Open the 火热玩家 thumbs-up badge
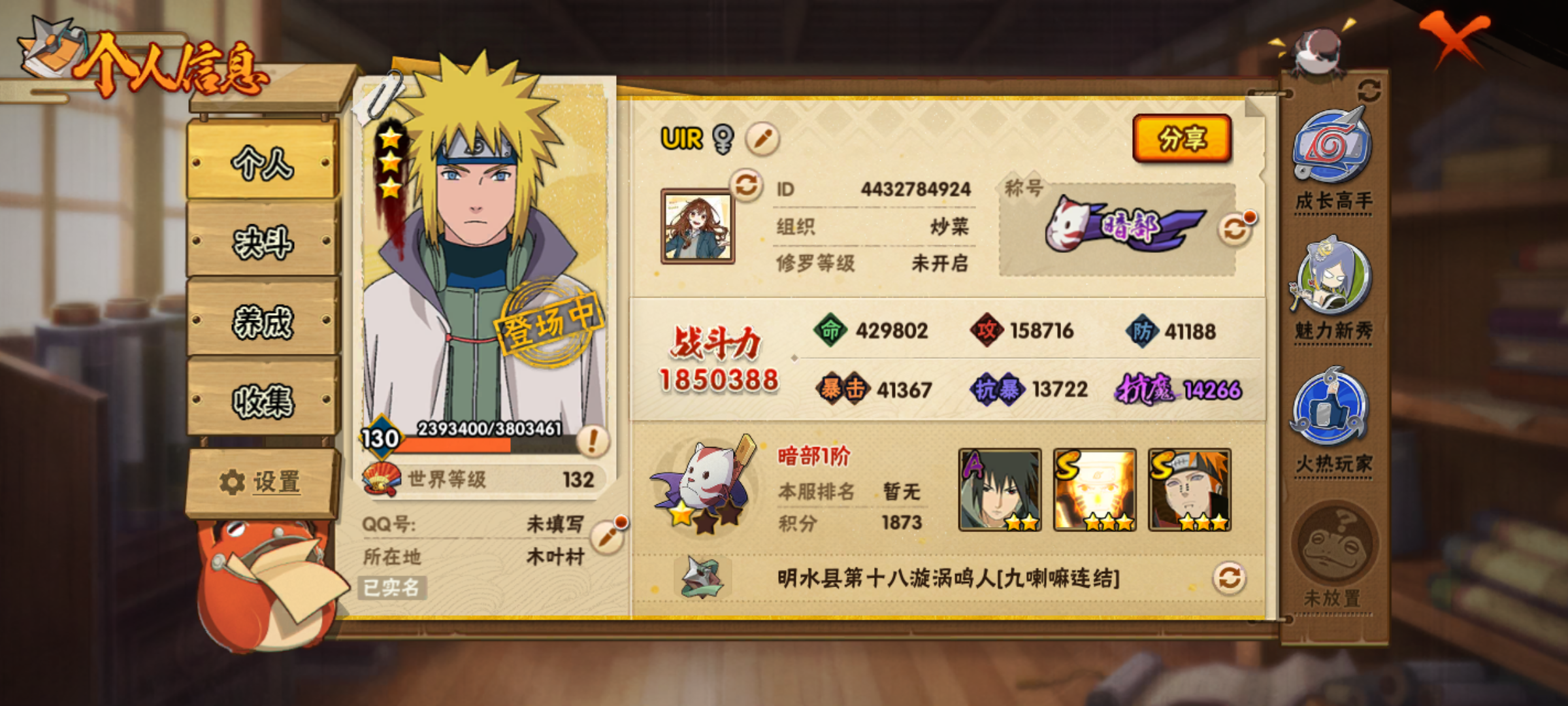 click(1333, 422)
